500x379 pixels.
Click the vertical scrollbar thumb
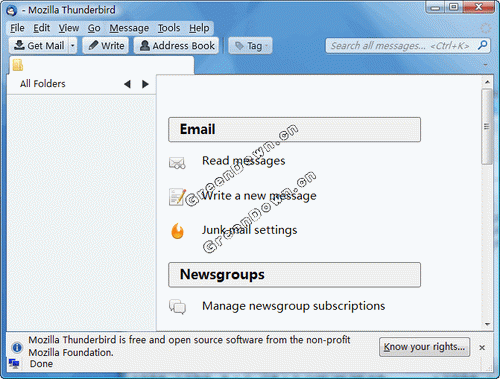point(487,126)
